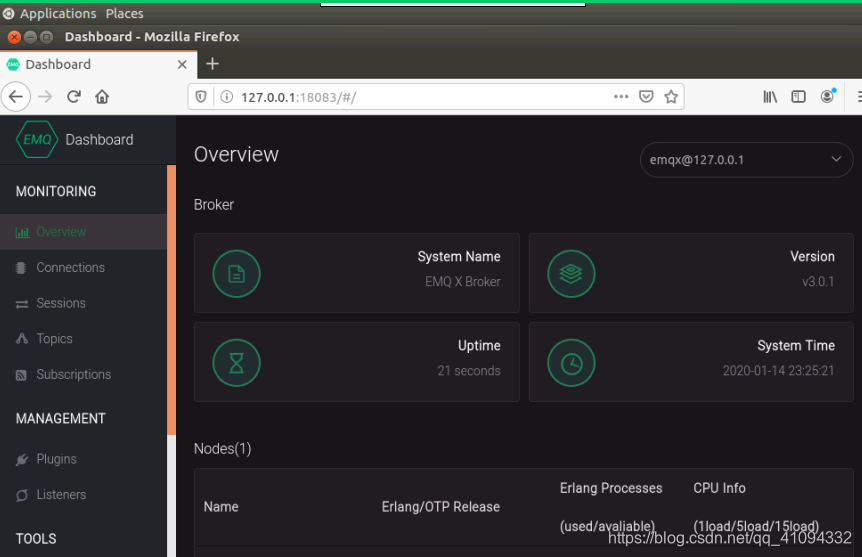Screen dimensions: 862x557
Task: Reload the page with the refresh icon
Action: tap(74, 97)
